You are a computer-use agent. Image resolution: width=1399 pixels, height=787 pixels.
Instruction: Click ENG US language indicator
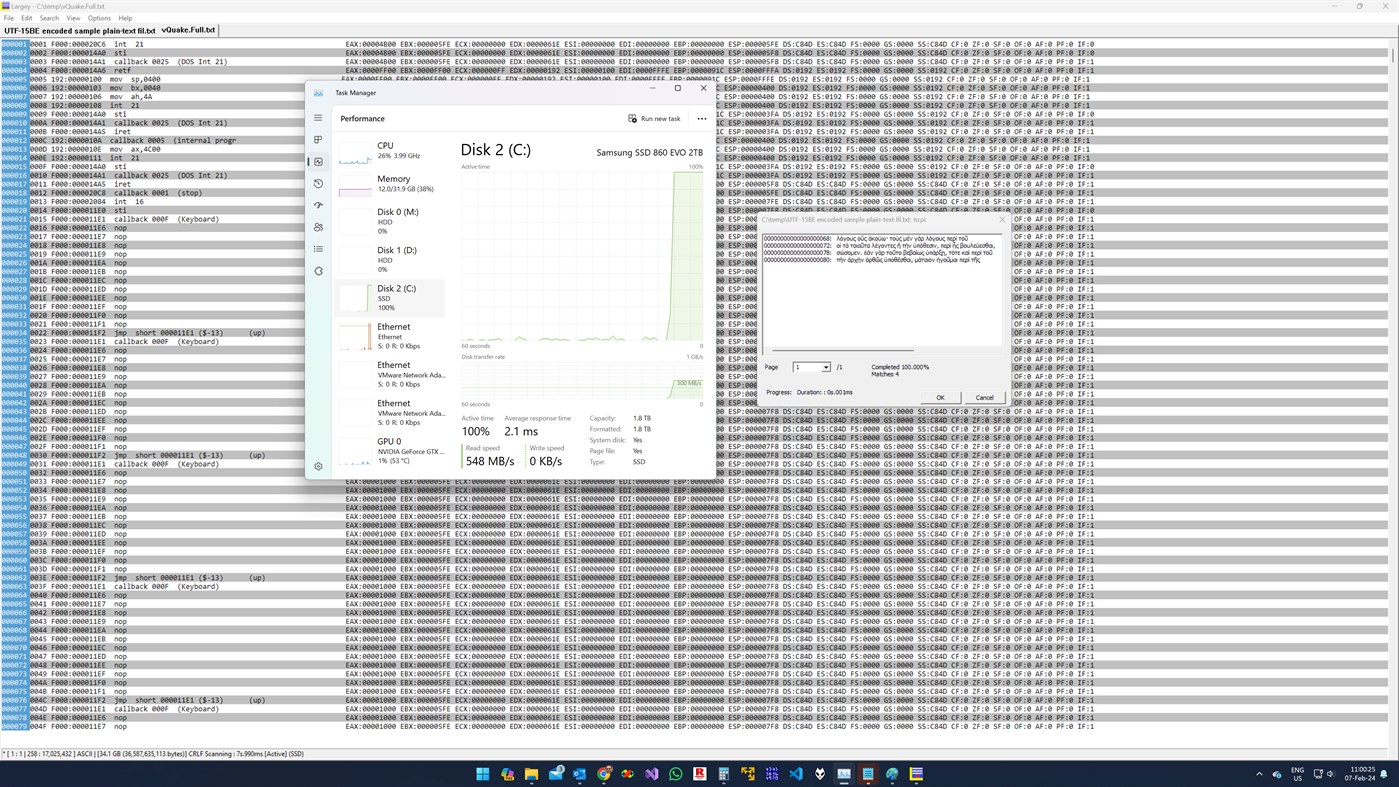click(1297, 774)
